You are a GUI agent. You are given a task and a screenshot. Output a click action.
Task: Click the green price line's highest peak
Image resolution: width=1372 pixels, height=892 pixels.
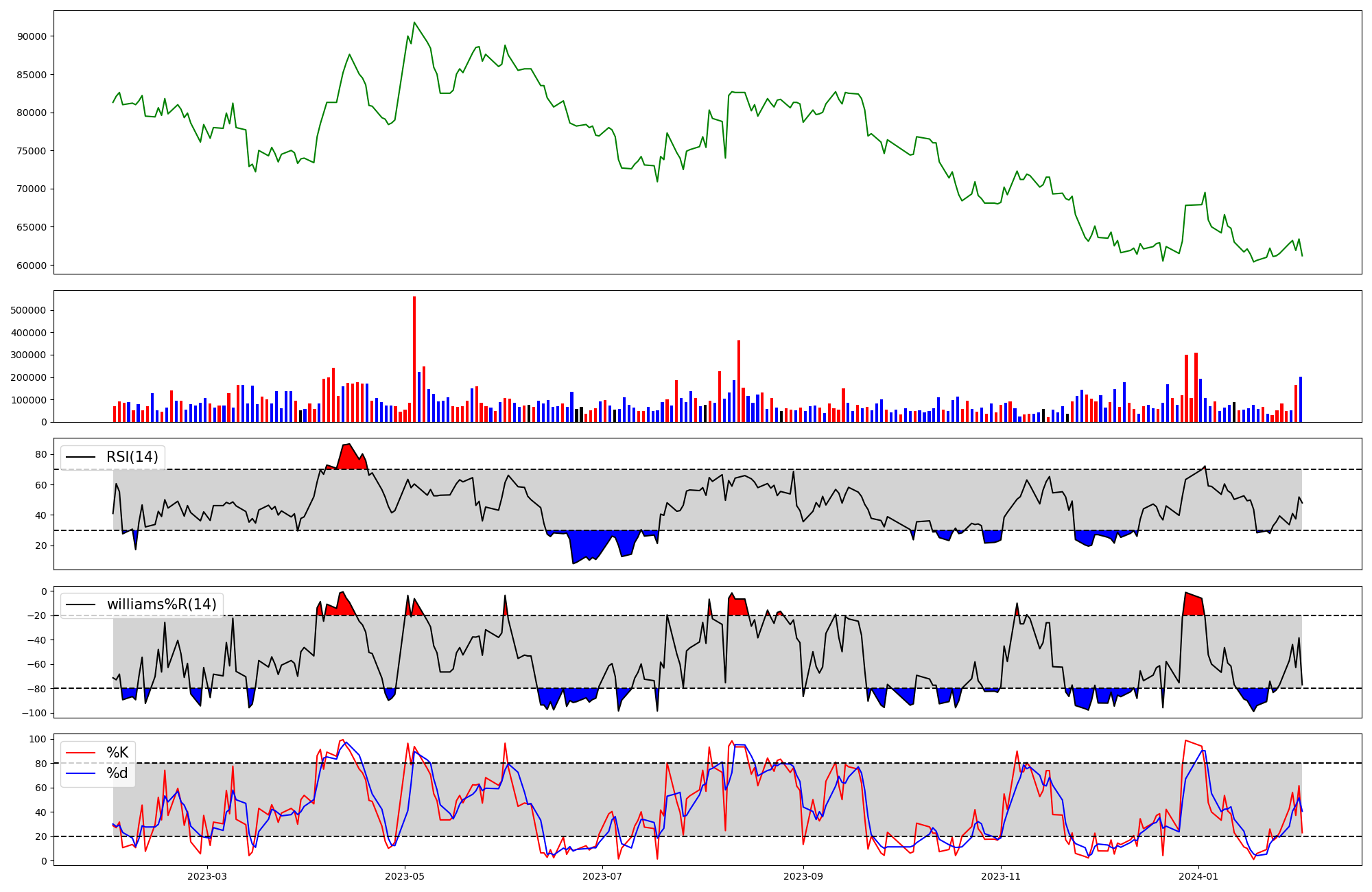pos(414,23)
